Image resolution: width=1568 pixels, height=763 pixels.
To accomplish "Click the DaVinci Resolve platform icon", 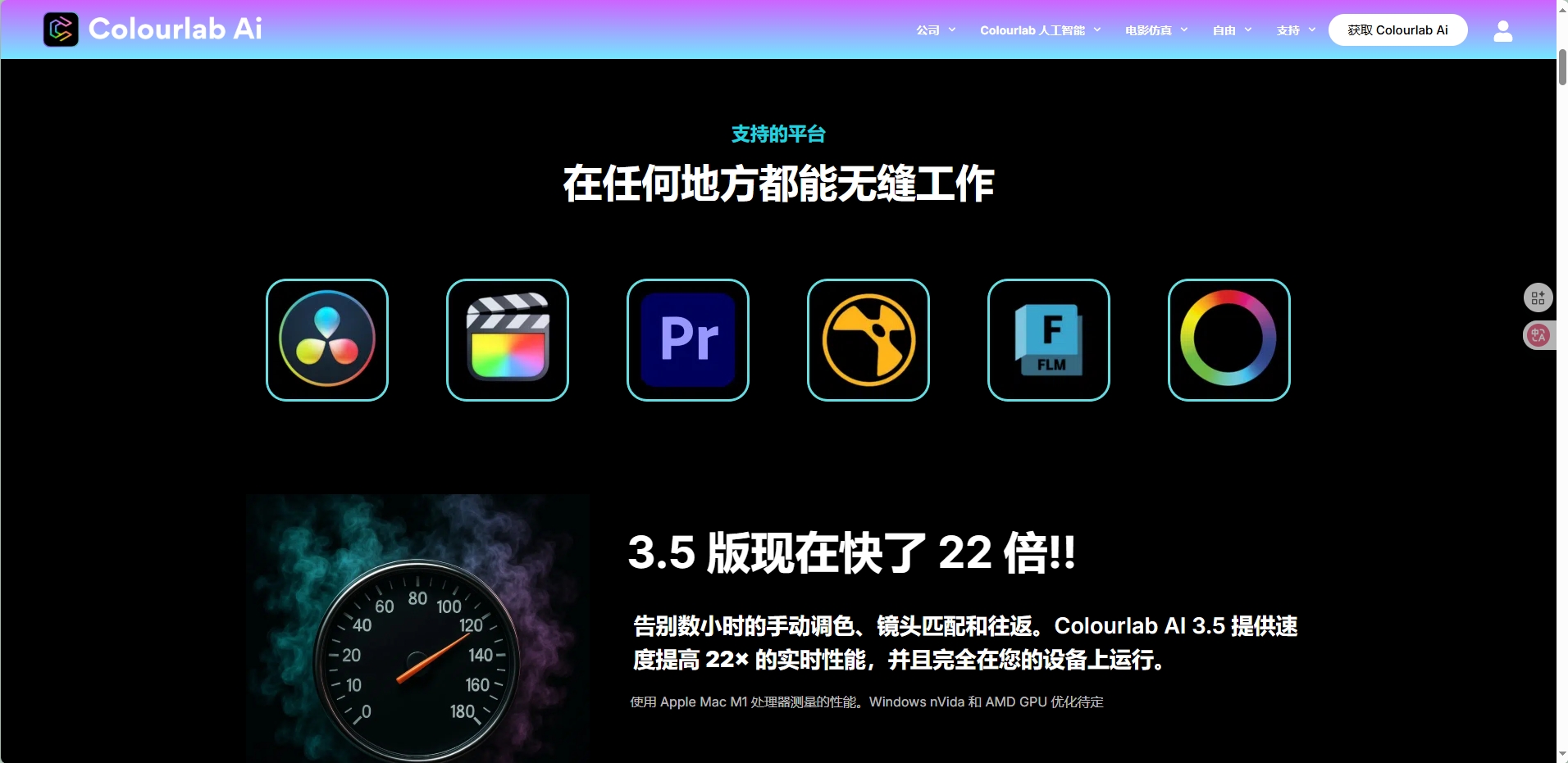I will 327,339.
